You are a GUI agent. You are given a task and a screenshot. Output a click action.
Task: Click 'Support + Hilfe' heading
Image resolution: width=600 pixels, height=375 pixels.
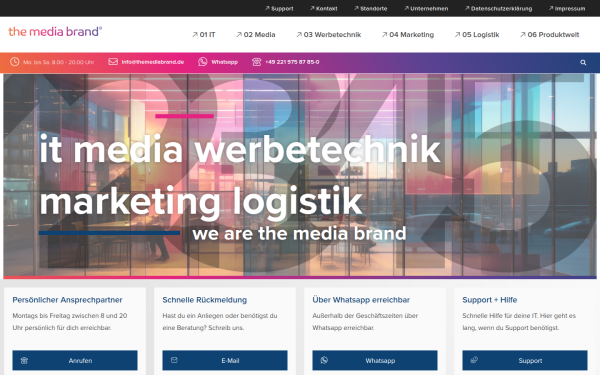pyautogui.click(x=490, y=300)
